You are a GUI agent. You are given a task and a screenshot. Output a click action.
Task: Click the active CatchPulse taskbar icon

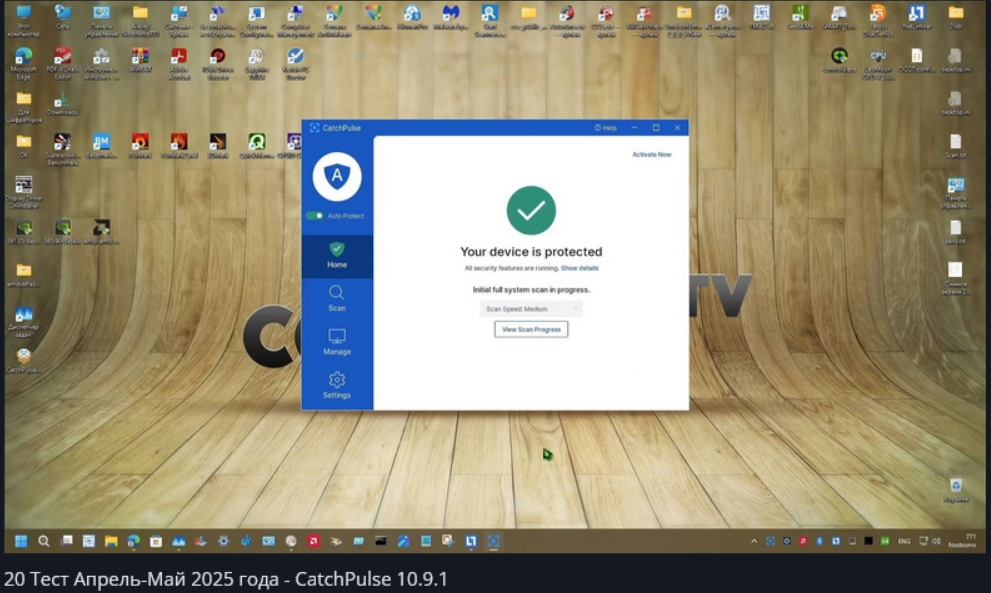click(x=493, y=541)
